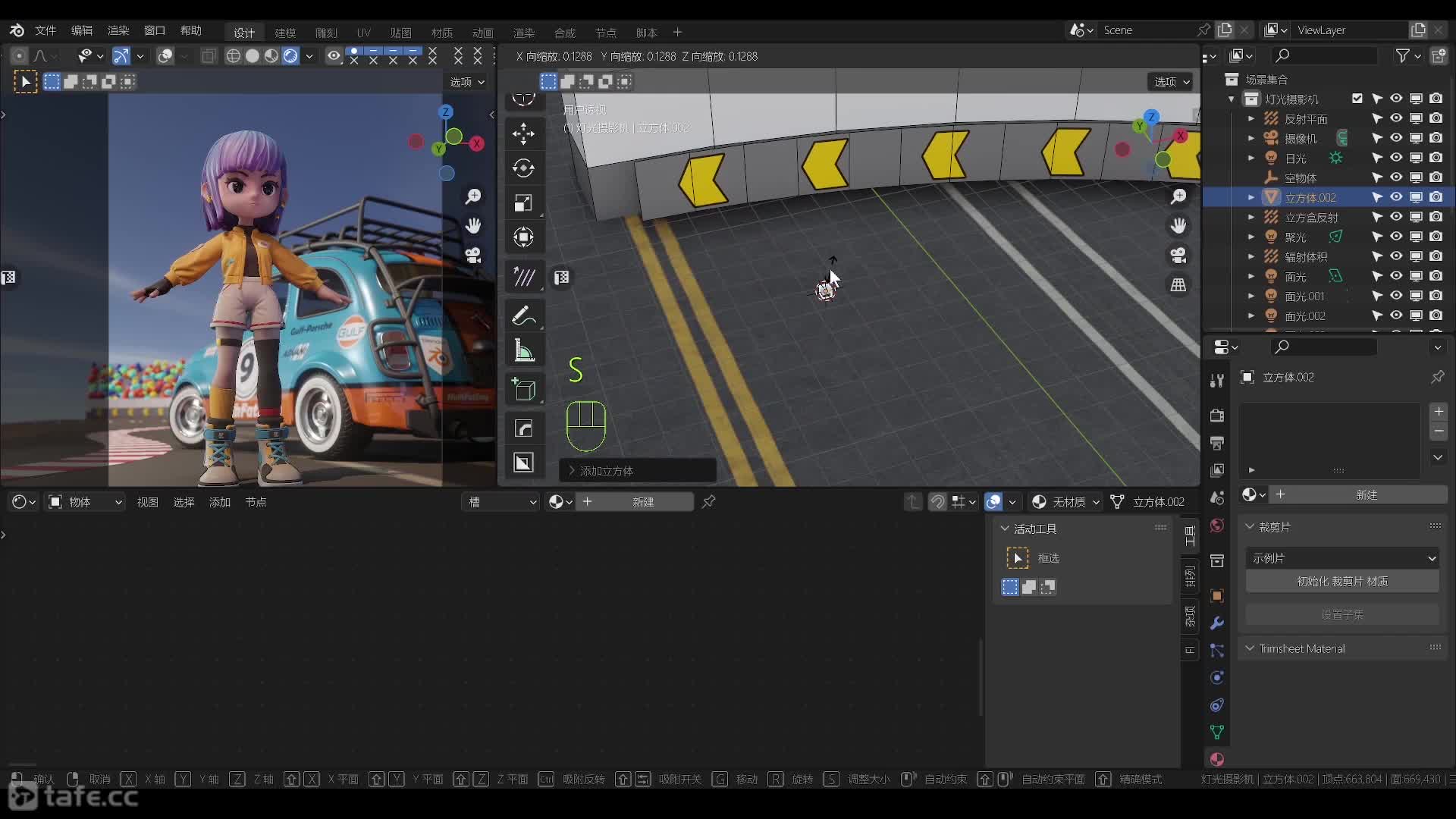Collapse the Trimsheet Material panel
Viewport: 1456px width, 819px height.
click(x=1250, y=648)
